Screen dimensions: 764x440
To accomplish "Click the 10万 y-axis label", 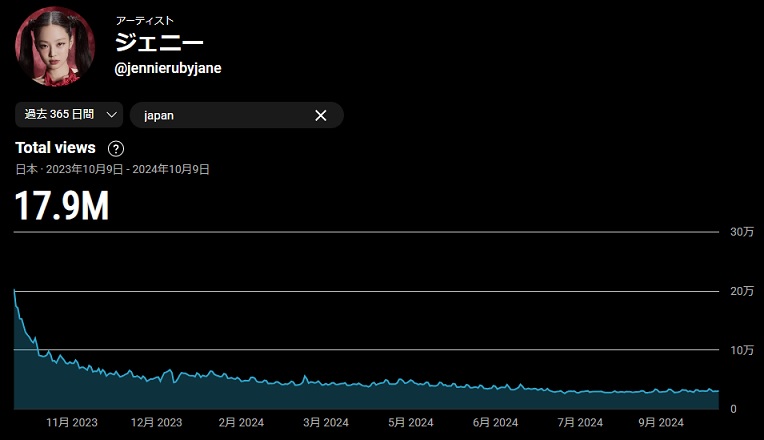I will click(x=741, y=350).
